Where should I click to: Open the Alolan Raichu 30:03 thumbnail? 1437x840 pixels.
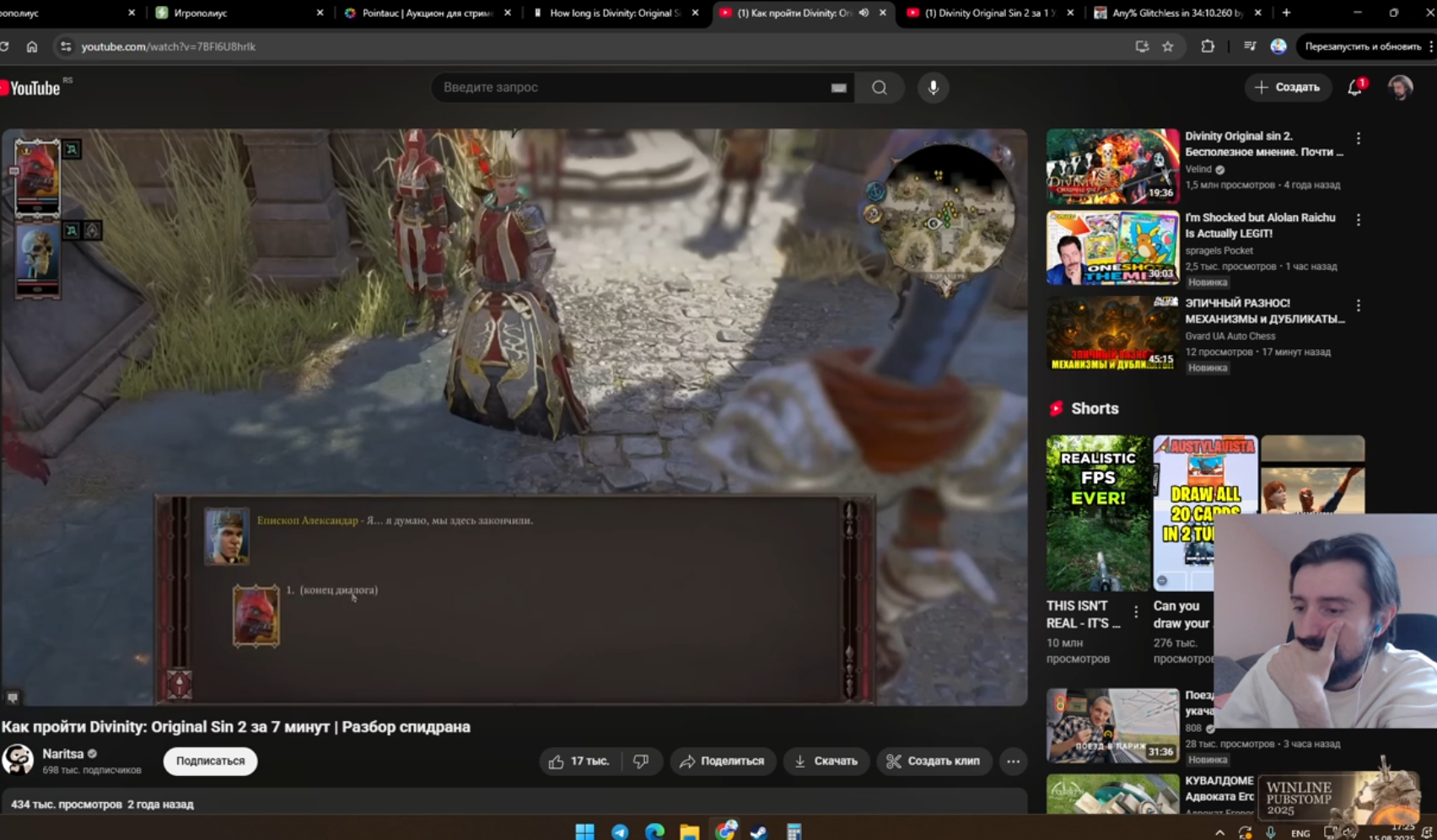(x=1112, y=248)
